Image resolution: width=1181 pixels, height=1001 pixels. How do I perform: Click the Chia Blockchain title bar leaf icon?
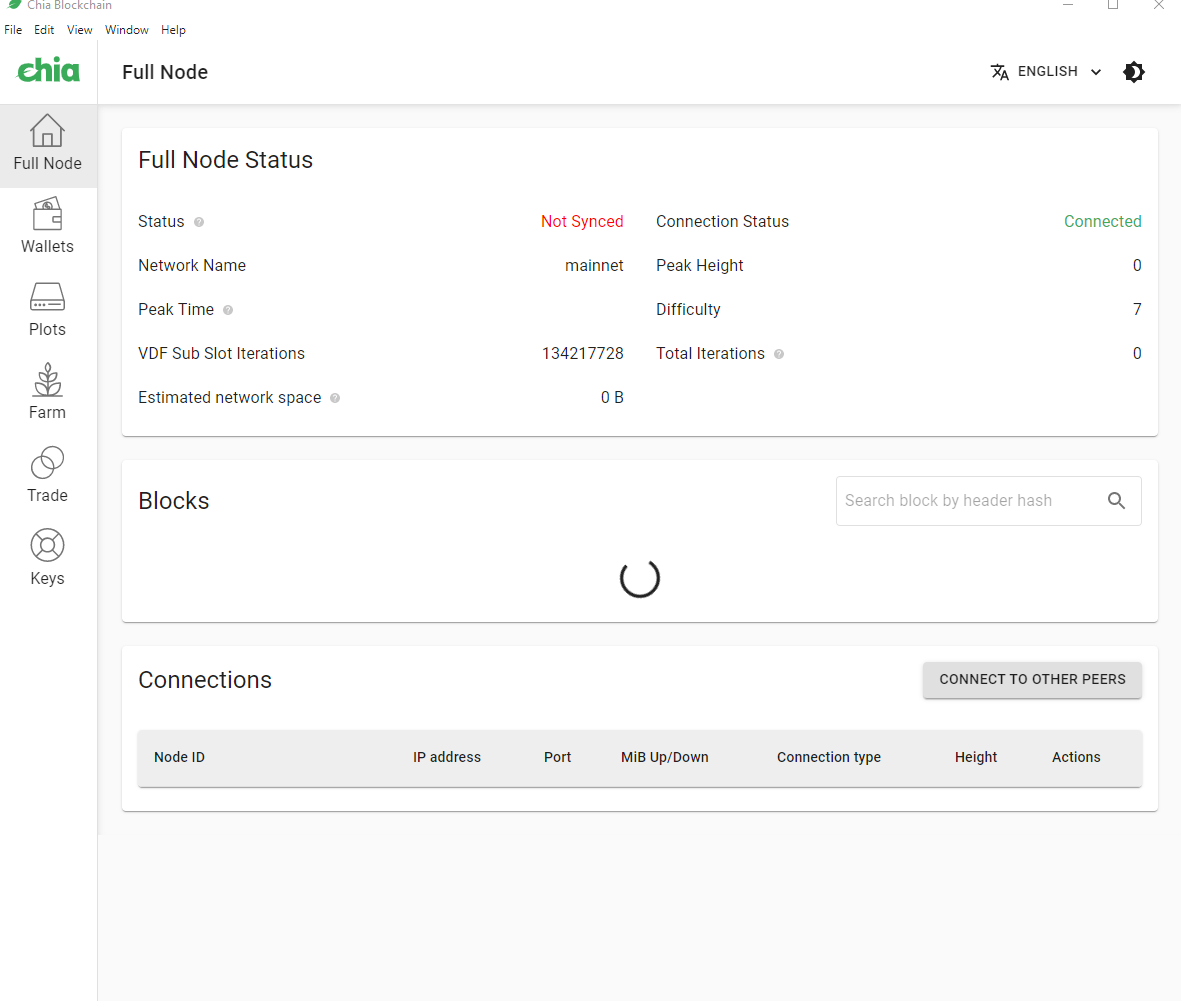click(x=14, y=5)
